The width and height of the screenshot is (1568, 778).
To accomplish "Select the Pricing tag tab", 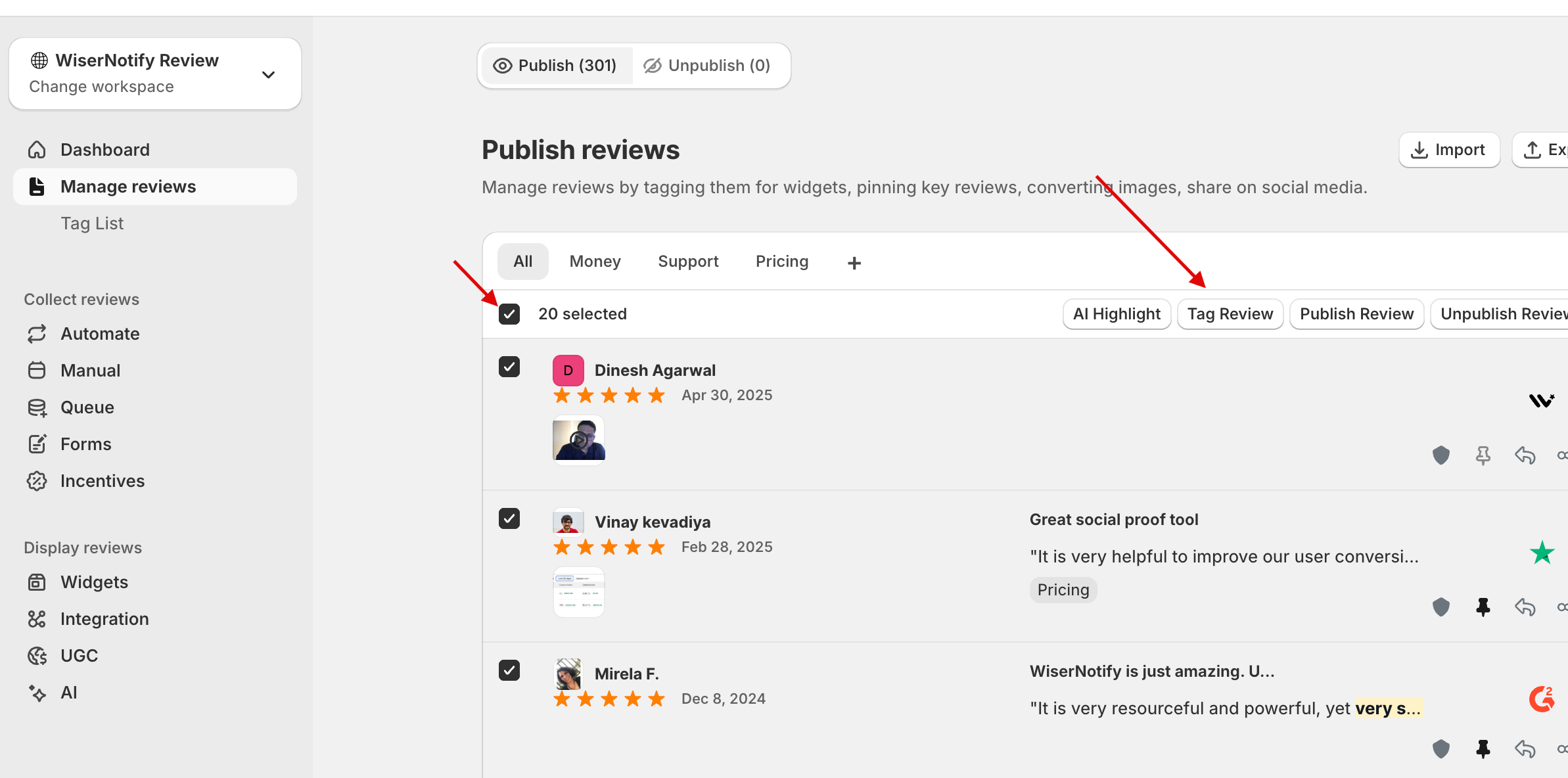I will (781, 262).
